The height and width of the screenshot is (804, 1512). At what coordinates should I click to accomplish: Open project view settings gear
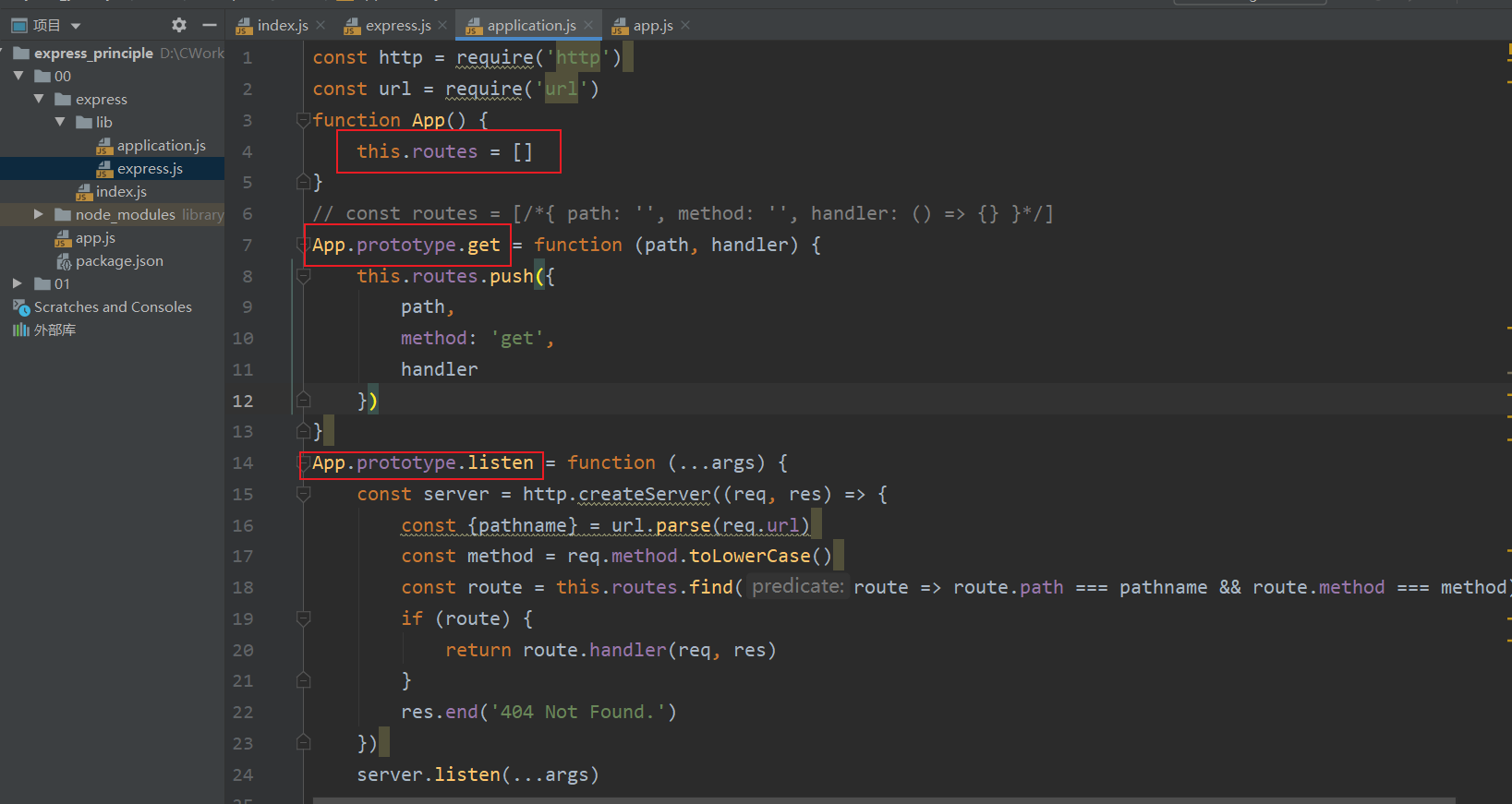179,25
